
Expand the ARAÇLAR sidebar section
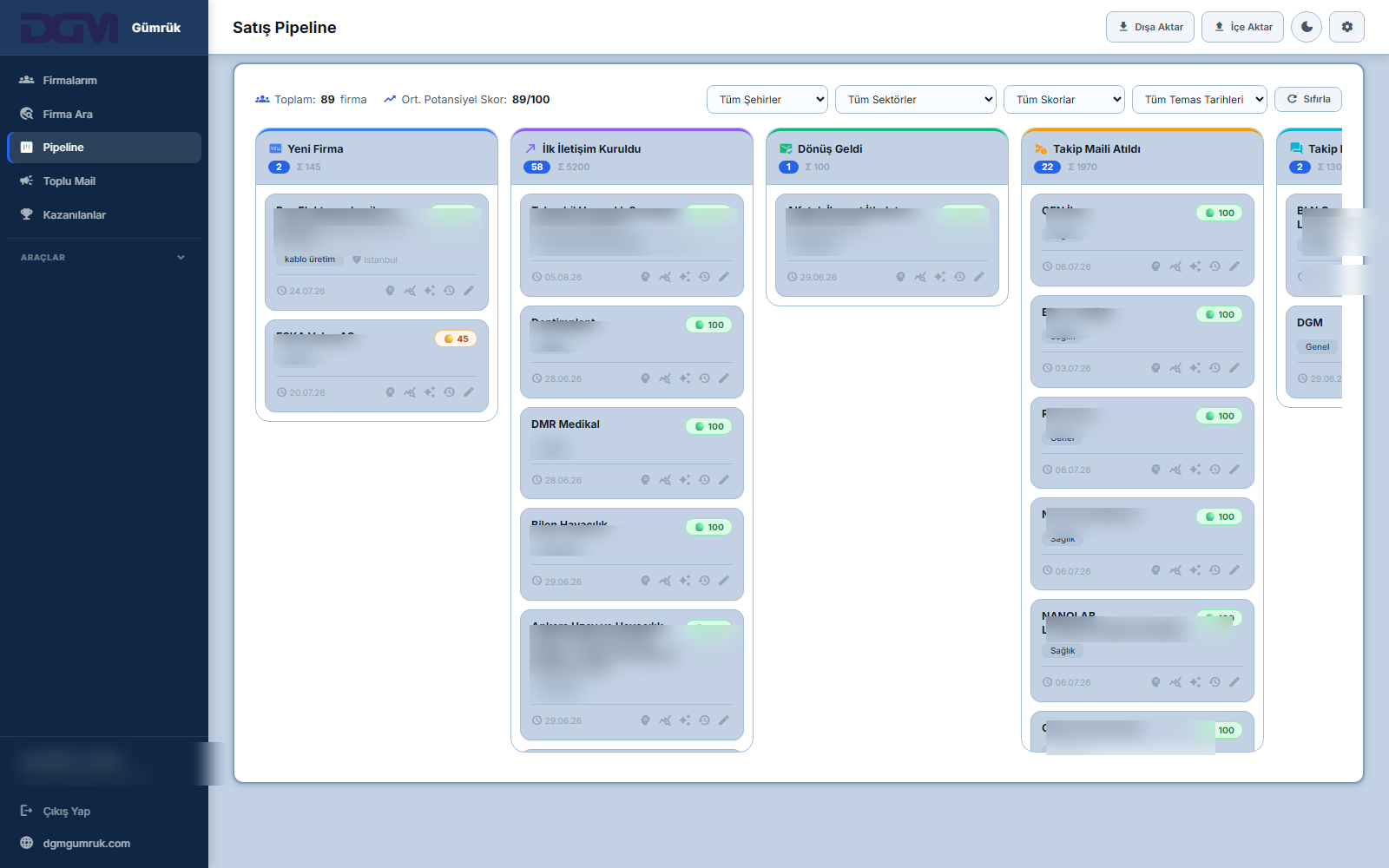(x=104, y=258)
